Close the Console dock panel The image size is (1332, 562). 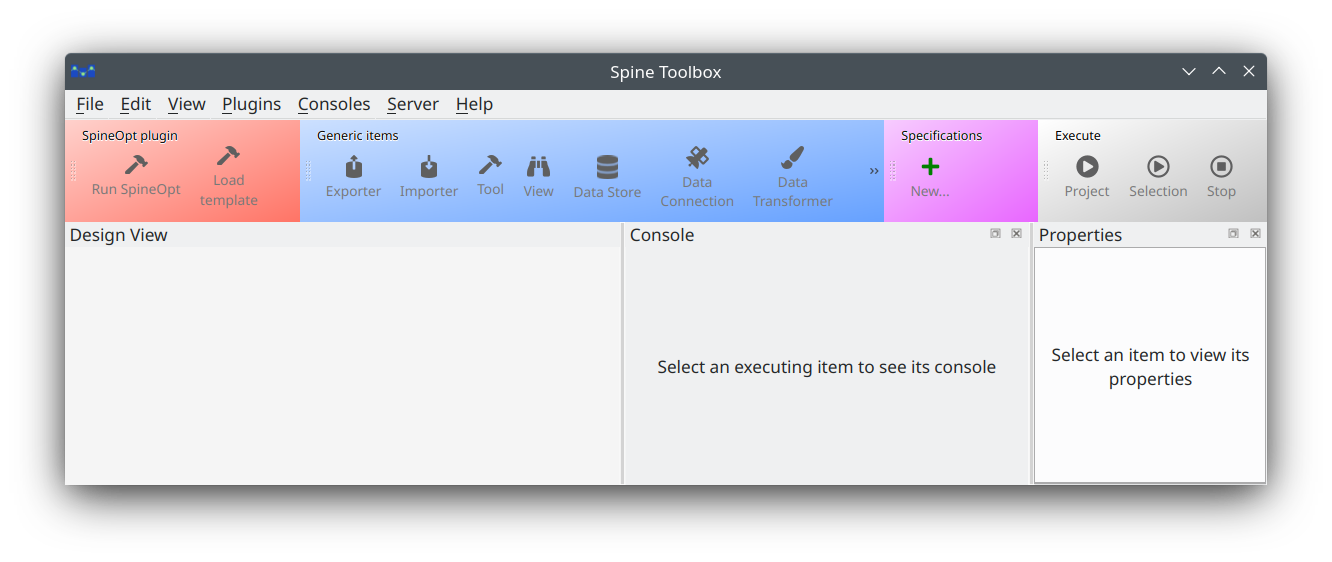pyautogui.click(x=1016, y=233)
